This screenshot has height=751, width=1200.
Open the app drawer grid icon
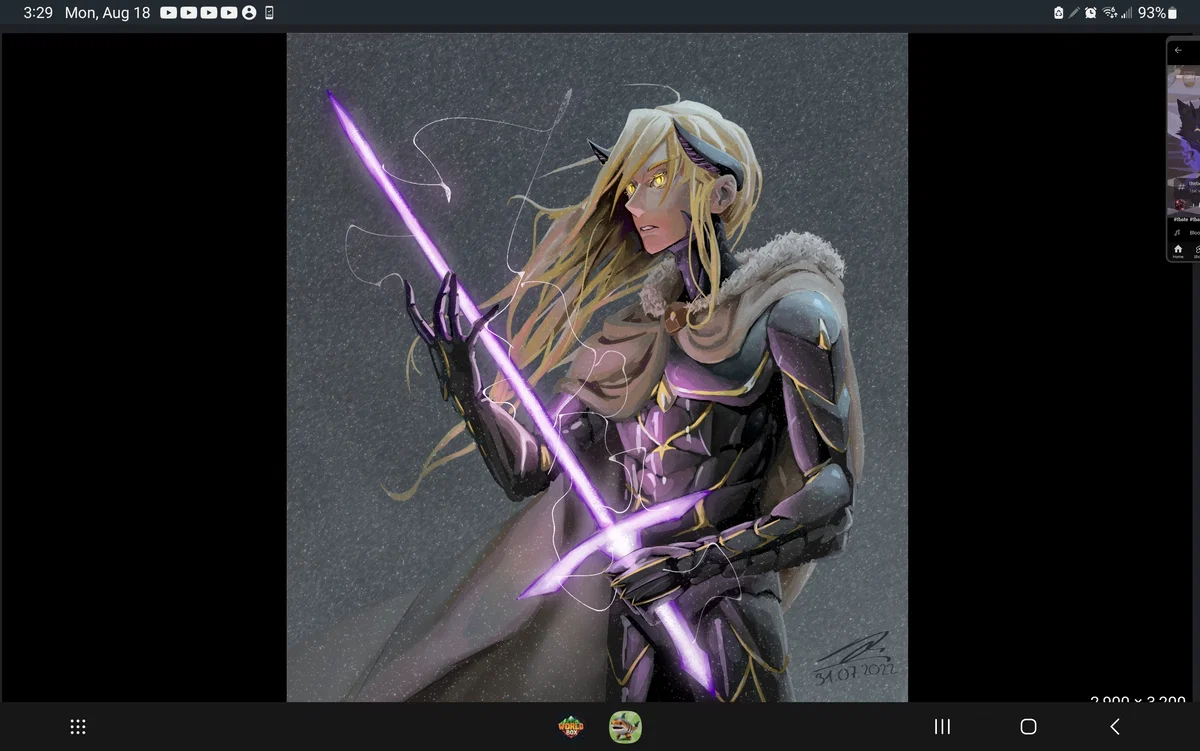(x=78, y=727)
